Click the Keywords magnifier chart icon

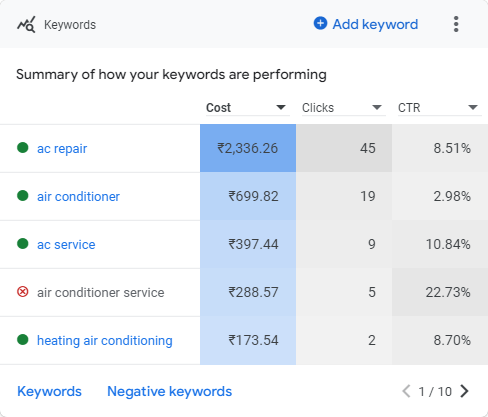click(x=26, y=24)
